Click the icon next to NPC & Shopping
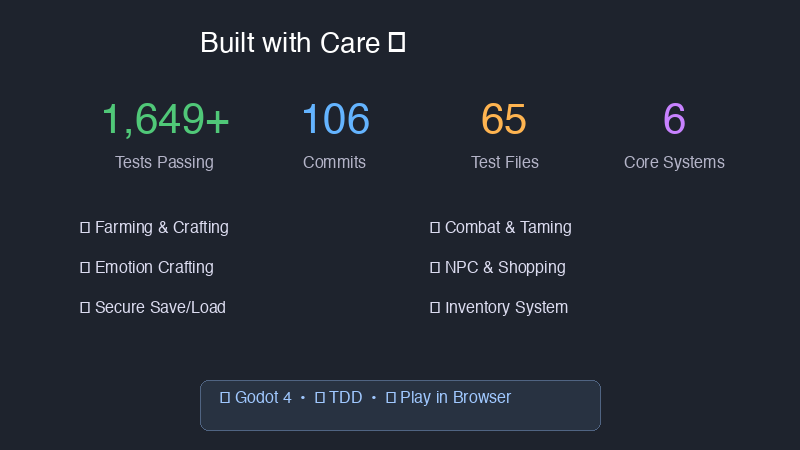Viewport: 800px width, 450px height. coord(435,268)
